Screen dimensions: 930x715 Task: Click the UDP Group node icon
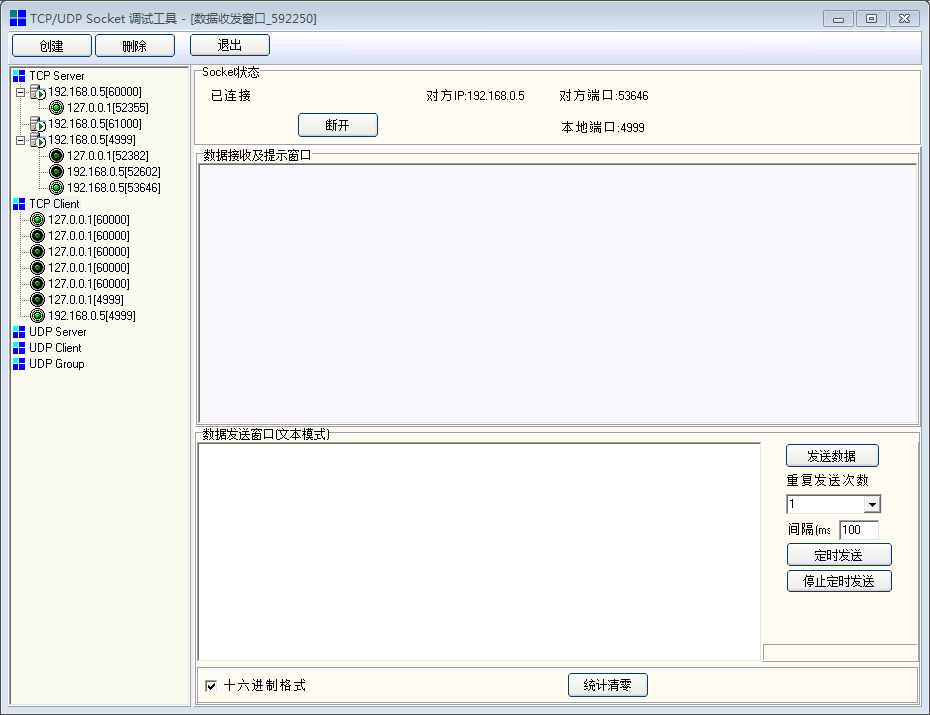coord(19,364)
